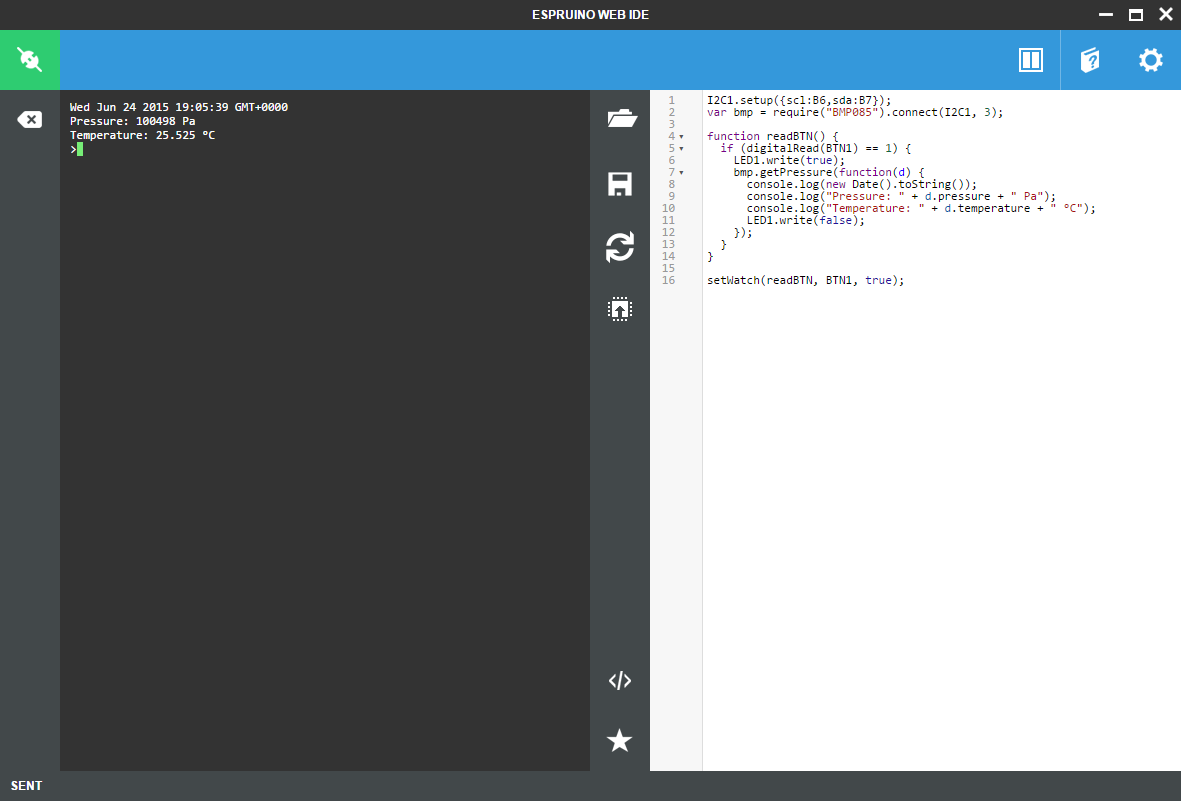Collapse the readBTN function at line 4
The width and height of the screenshot is (1181, 801).
pos(682,136)
